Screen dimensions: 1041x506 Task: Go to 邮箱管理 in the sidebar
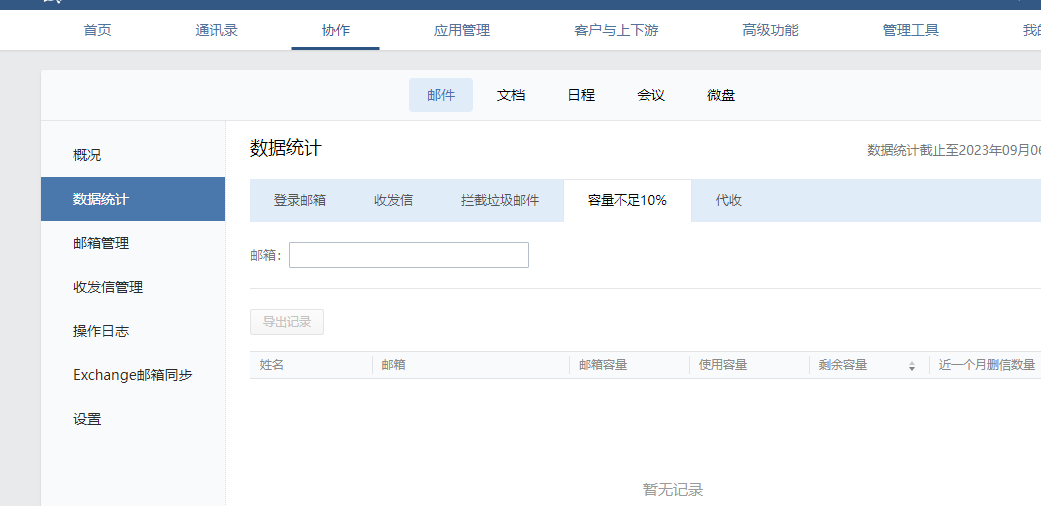(x=101, y=243)
